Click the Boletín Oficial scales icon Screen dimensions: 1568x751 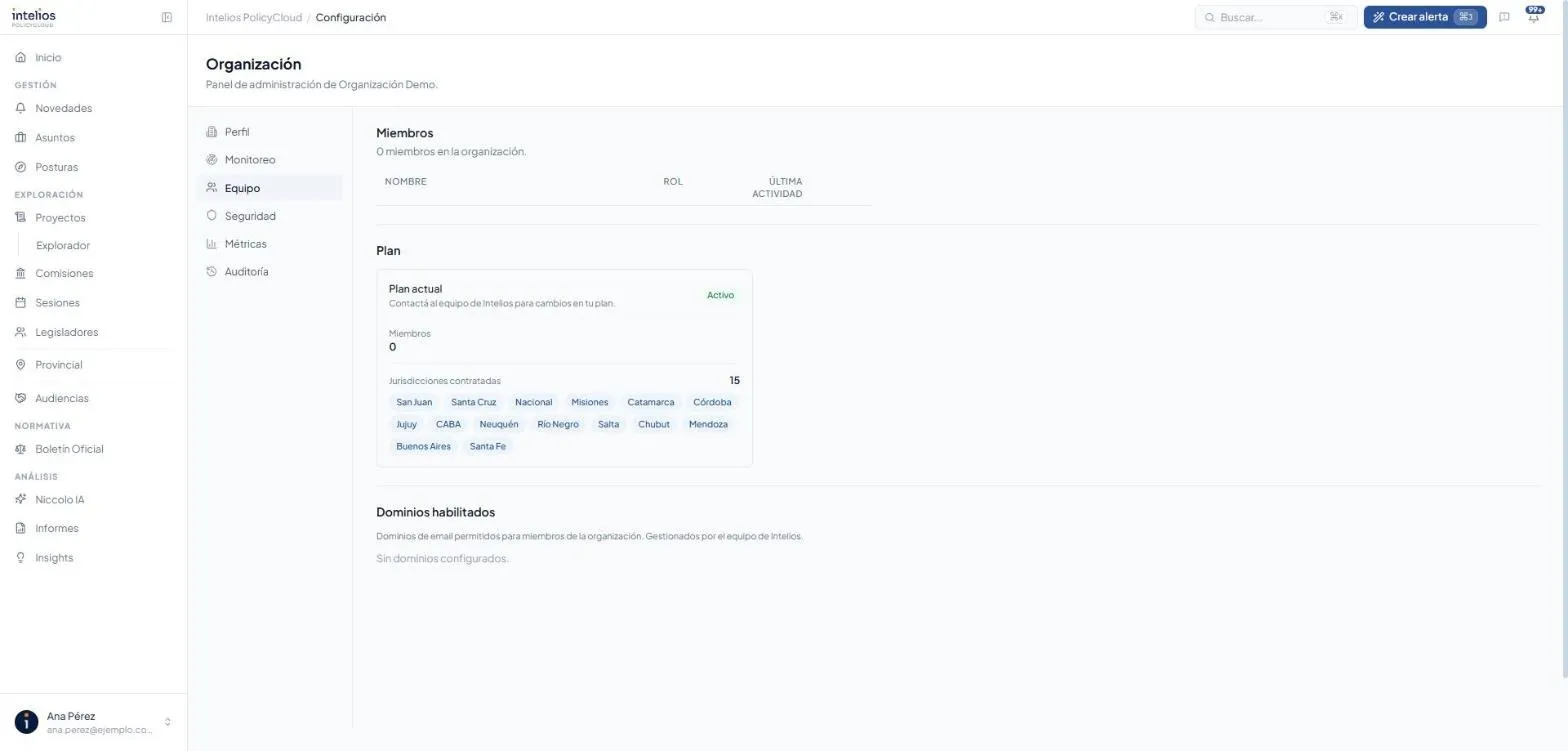tap(20, 449)
